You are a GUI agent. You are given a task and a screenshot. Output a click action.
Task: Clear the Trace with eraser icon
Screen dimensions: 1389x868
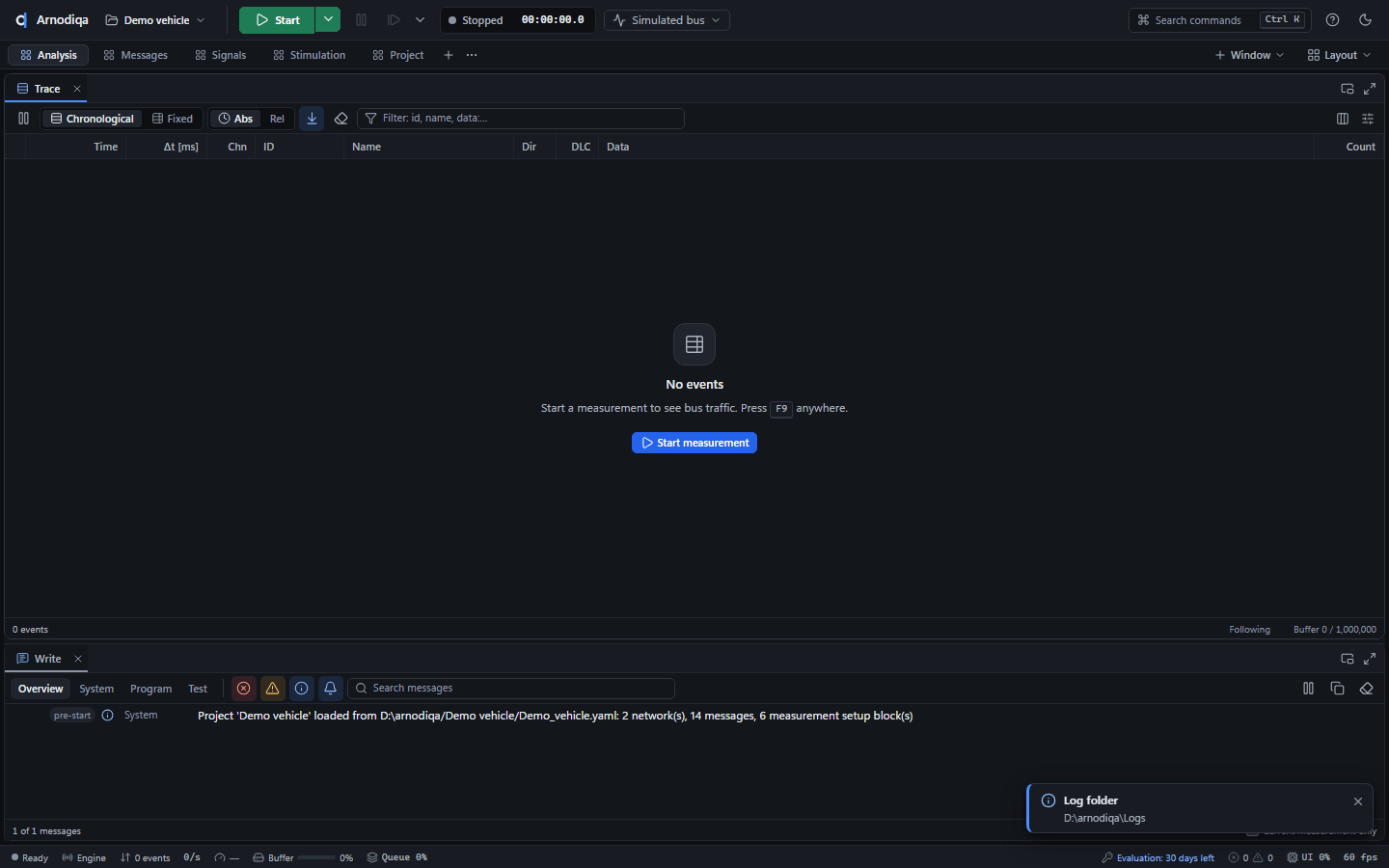pos(340,119)
